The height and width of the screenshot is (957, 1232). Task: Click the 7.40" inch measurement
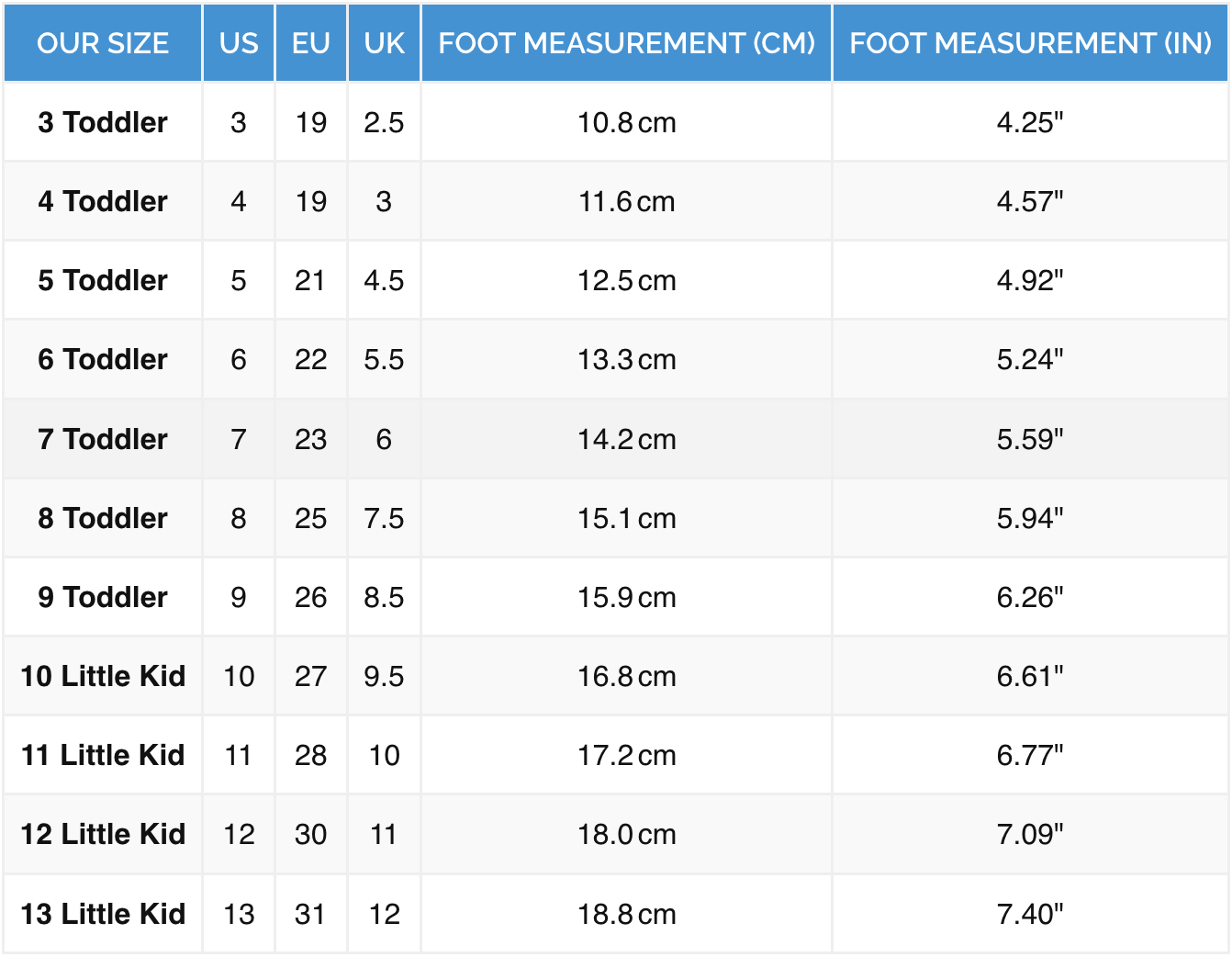pos(1030,914)
